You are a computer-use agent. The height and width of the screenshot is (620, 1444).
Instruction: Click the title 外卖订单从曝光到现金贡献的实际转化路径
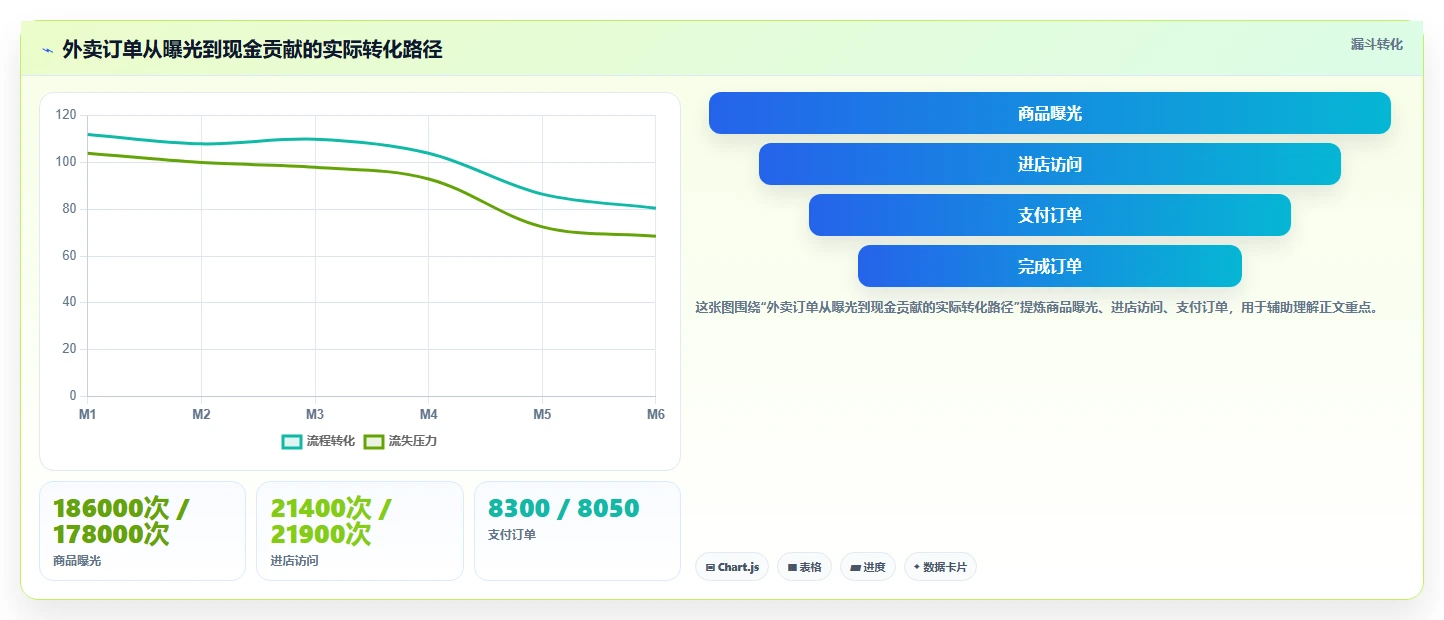[252, 49]
